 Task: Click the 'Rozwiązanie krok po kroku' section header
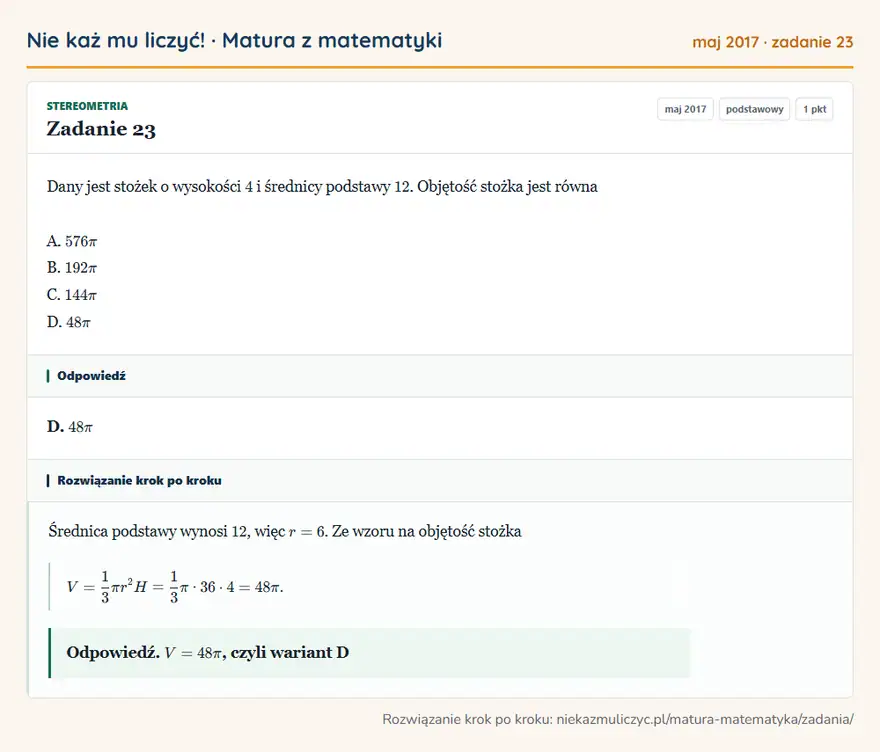440,480
